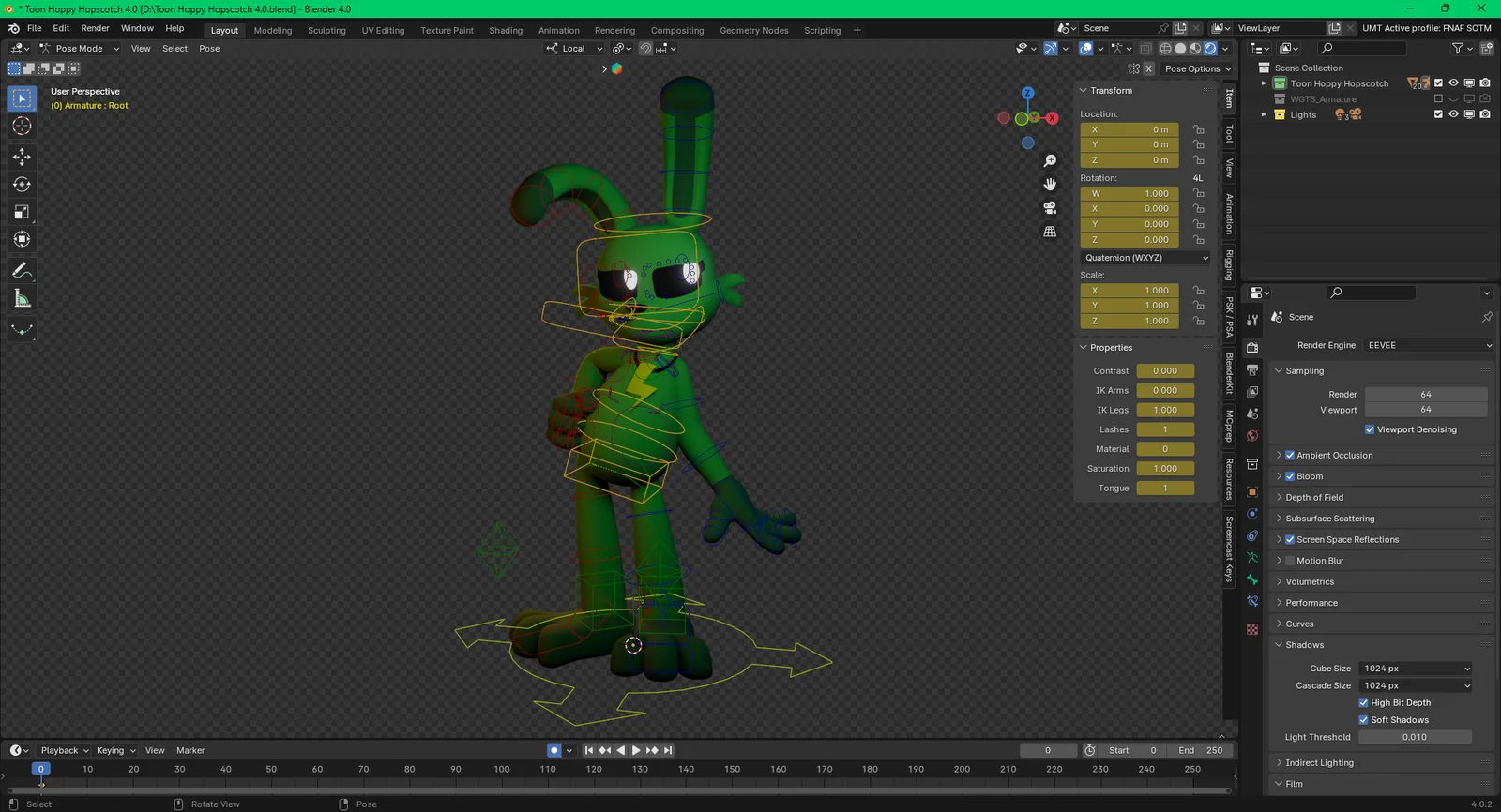Hide Toon Hoppy Hopscotch collection with eye icon

pos(1453,83)
